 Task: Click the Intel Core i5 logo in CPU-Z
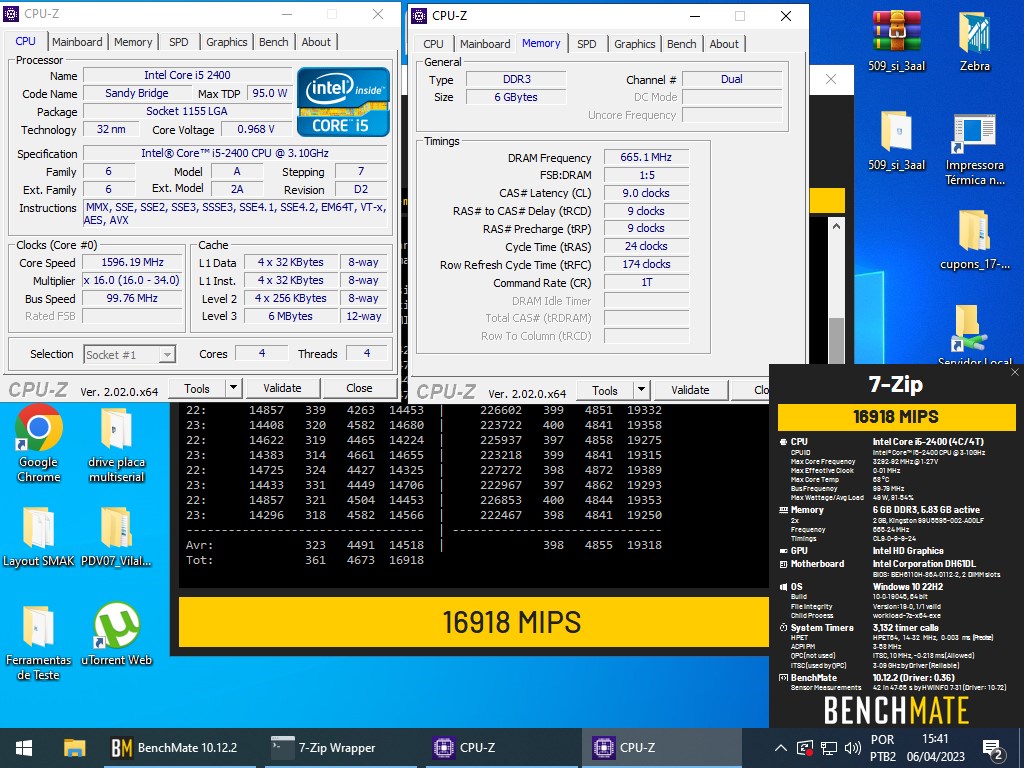click(344, 102)
